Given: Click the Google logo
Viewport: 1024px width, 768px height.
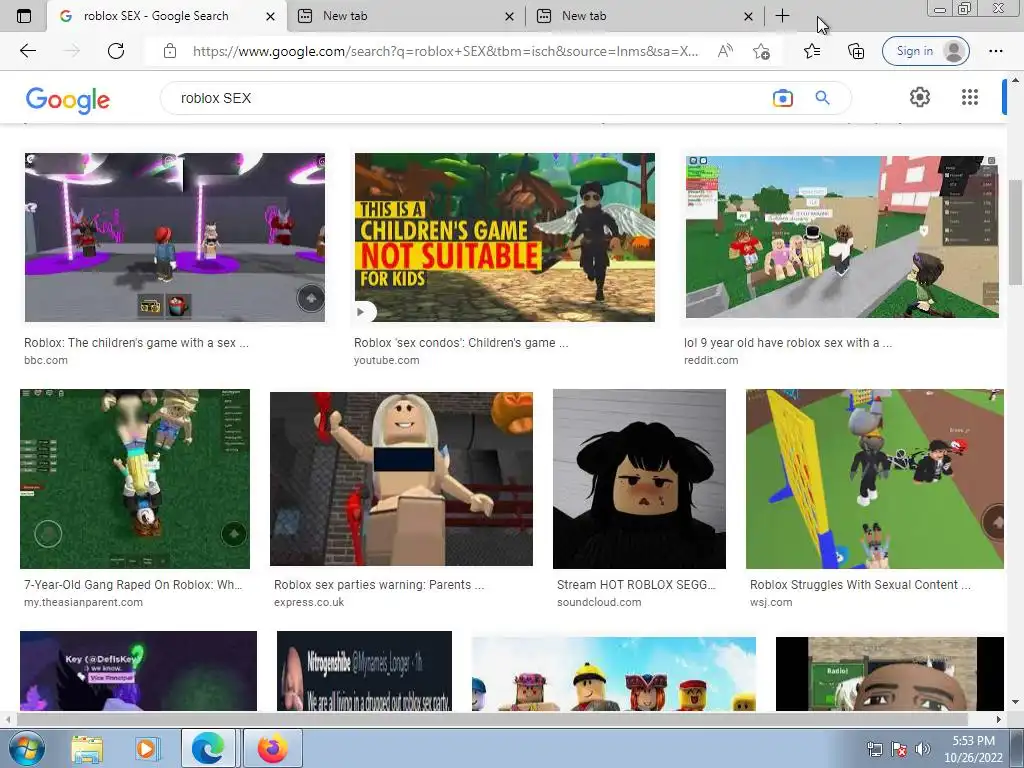Looking at the screenshot, I should click(68, 100).
